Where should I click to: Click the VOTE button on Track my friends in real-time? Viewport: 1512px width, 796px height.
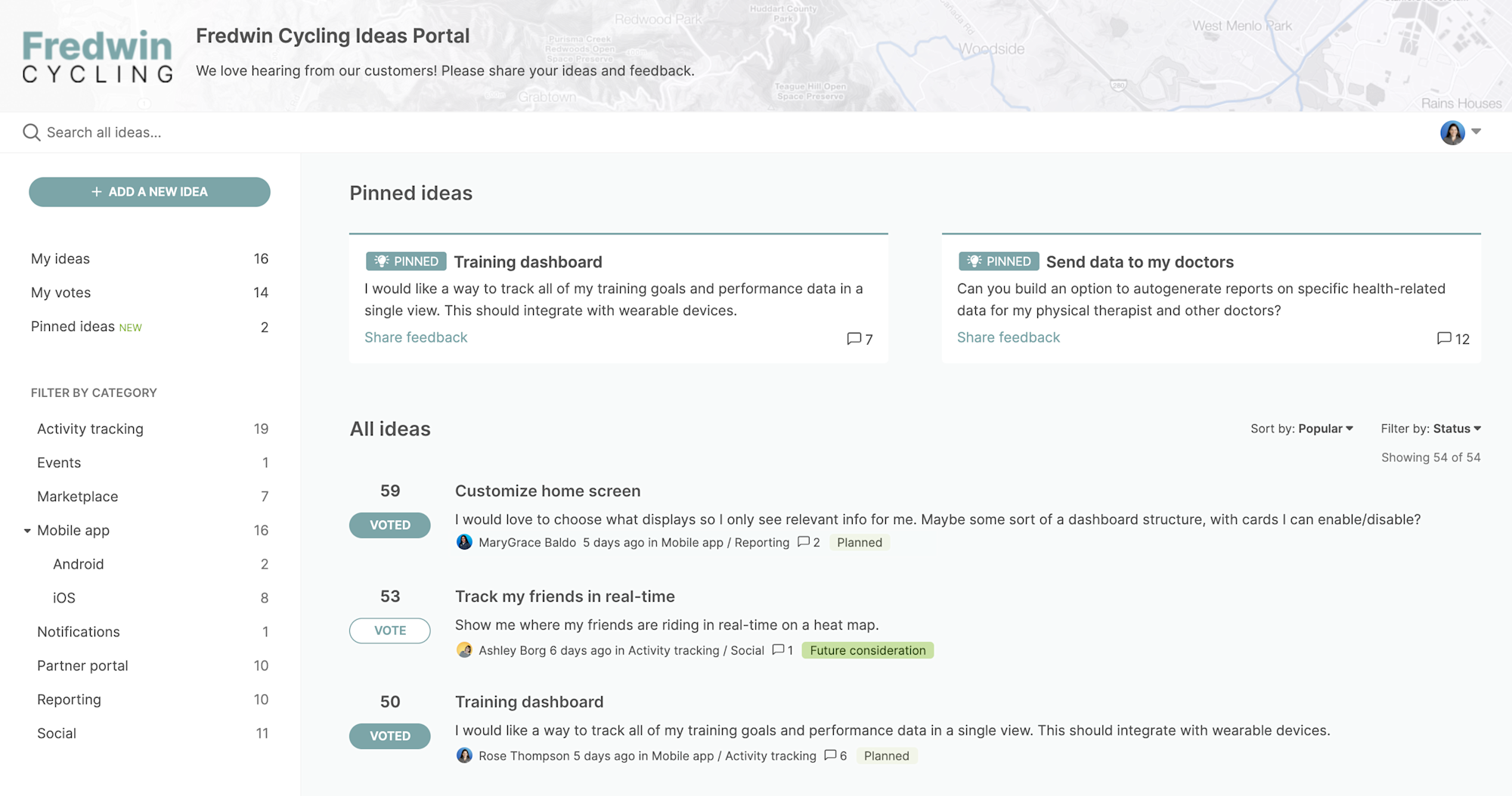coord(389,630)
